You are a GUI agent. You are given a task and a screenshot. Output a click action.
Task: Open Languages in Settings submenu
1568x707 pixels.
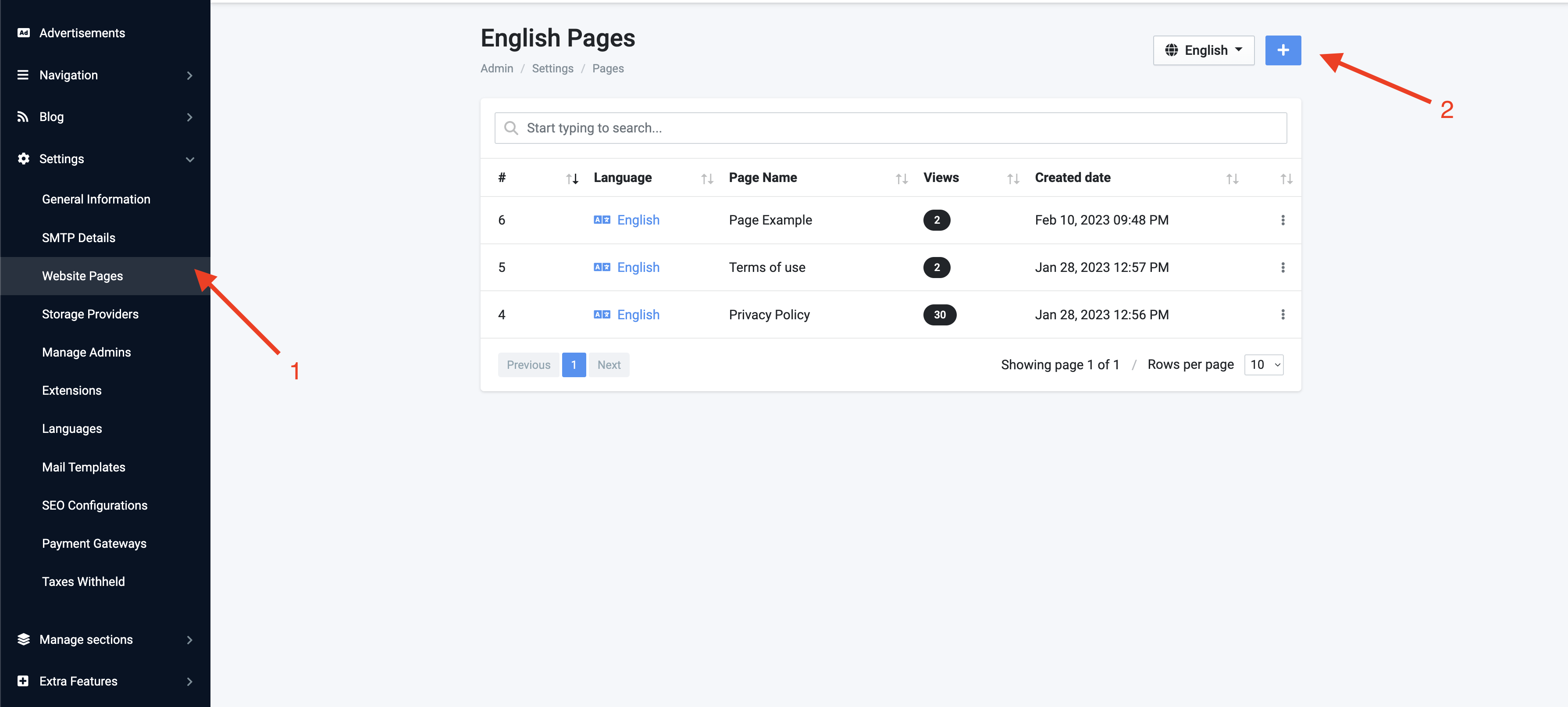pyautogui.click(x=72, y=428)
